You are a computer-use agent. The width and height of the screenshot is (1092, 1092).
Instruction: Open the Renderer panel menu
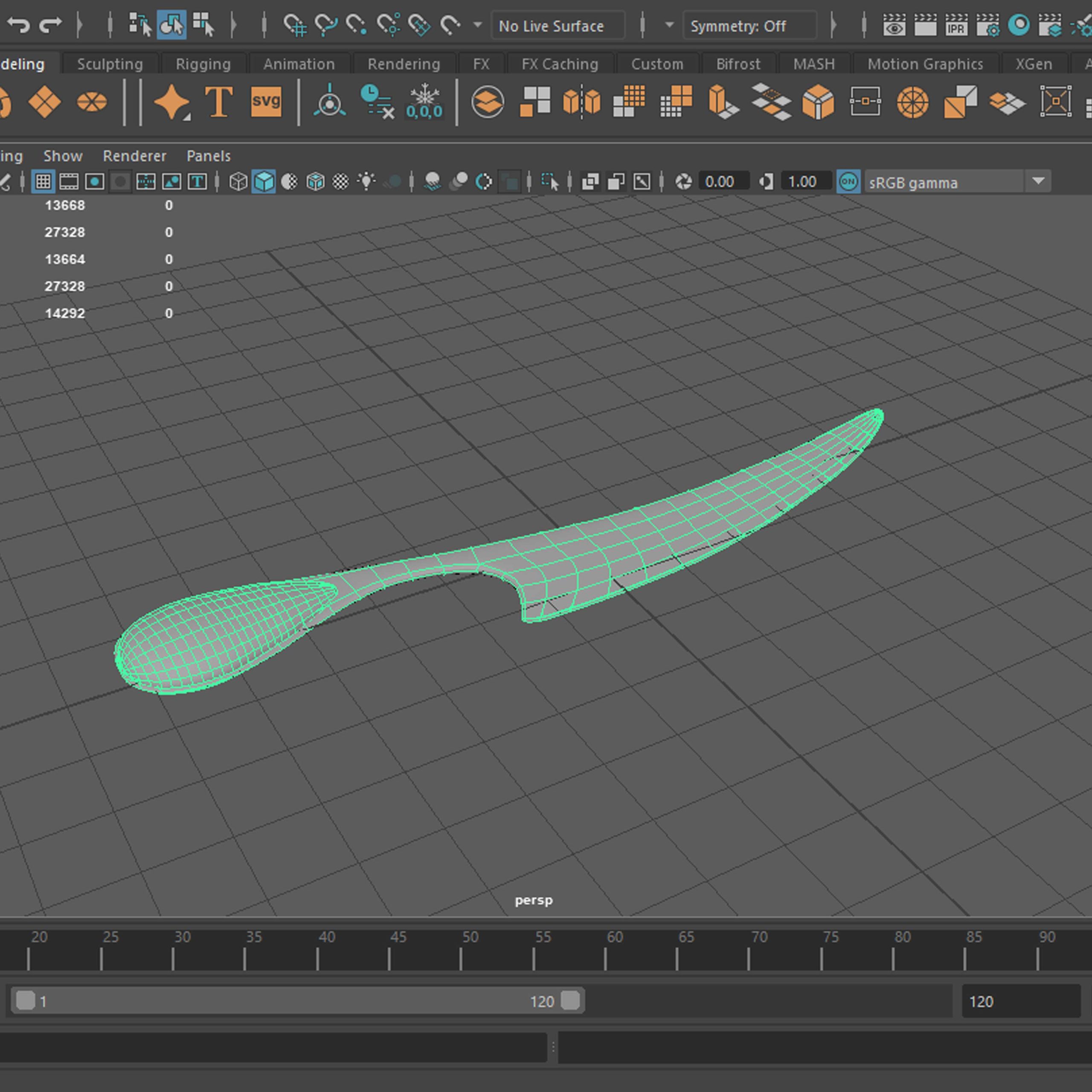[x=134, y=156]
